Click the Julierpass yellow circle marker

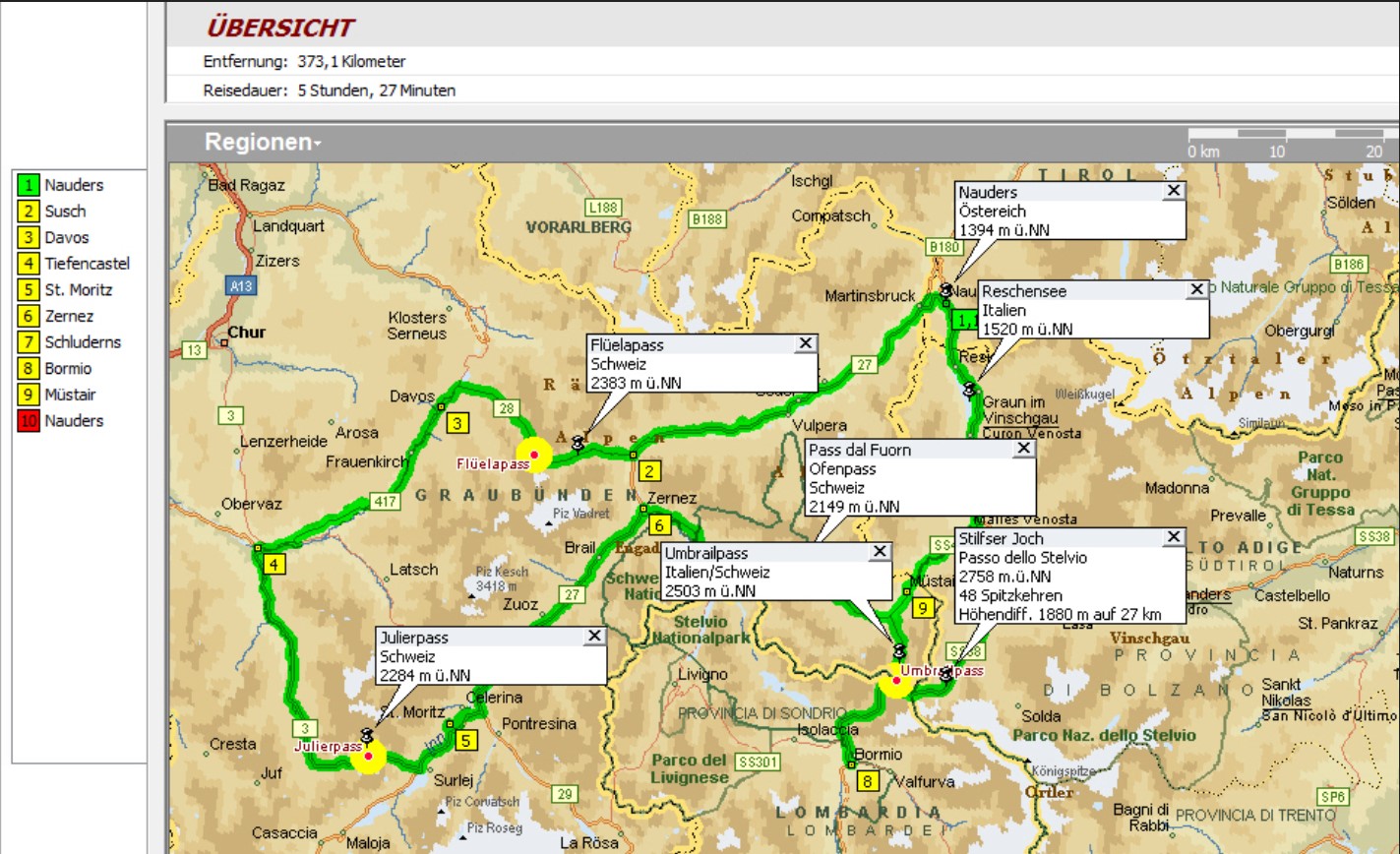click(x=369, y=757)
